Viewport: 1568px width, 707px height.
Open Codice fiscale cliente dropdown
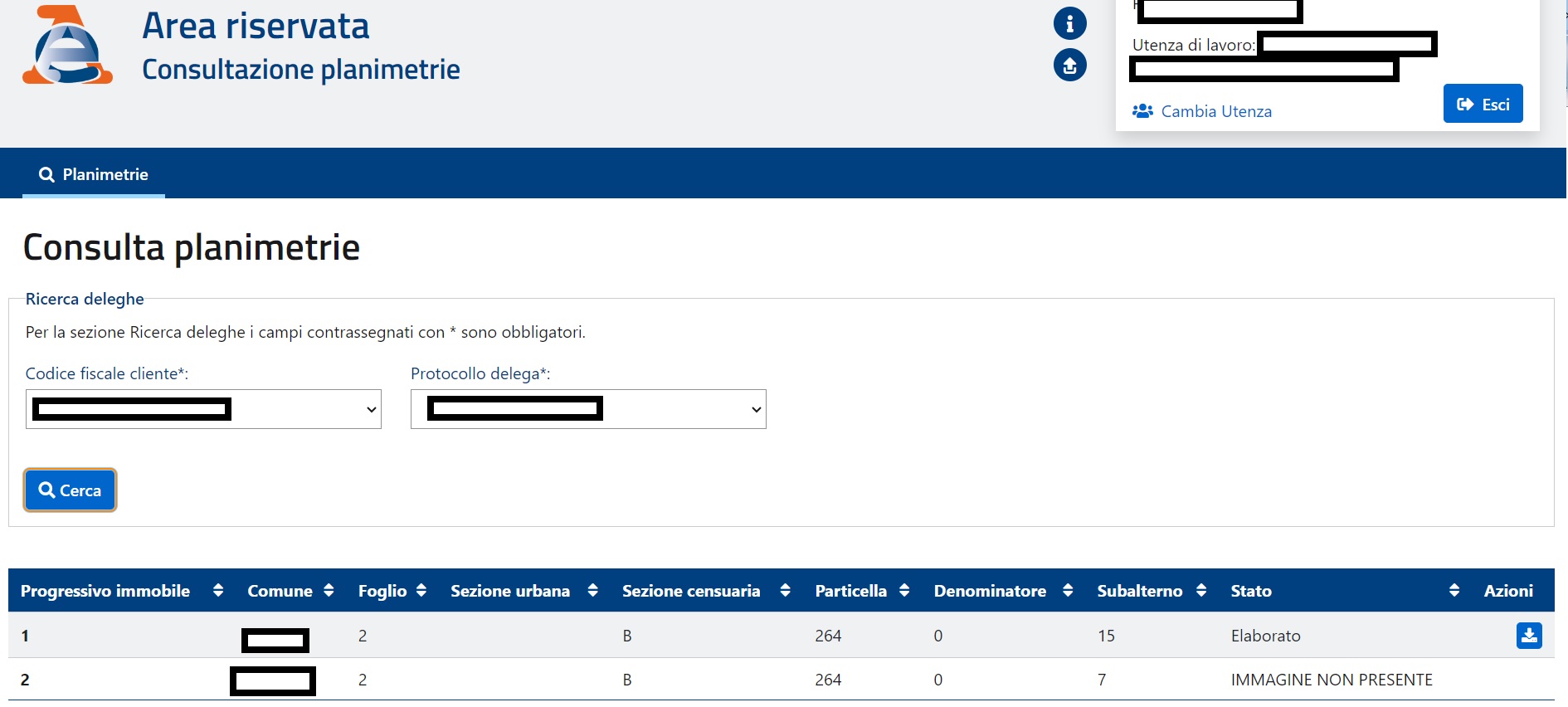pos(203,409)
